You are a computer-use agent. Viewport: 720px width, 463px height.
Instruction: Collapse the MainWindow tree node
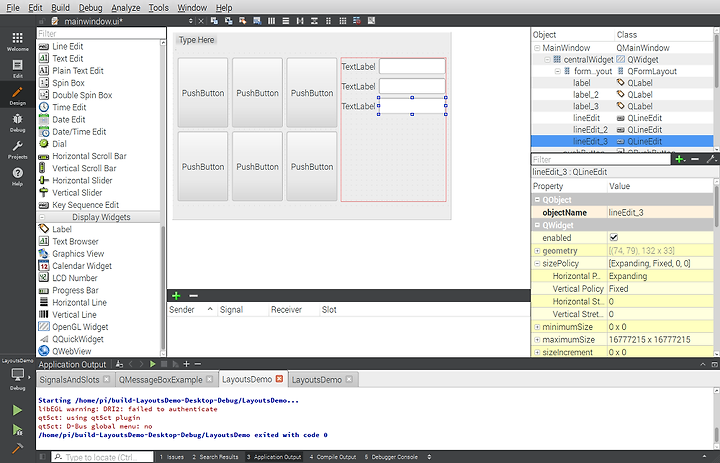(x=537, y=47)
